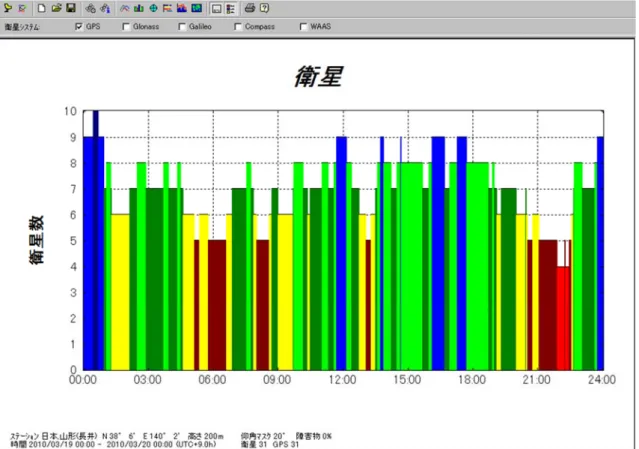Click the dark blue 10-satellite bar
This screenshot has height=449, width=639.
pyautogui.click(x=96, y=240)
